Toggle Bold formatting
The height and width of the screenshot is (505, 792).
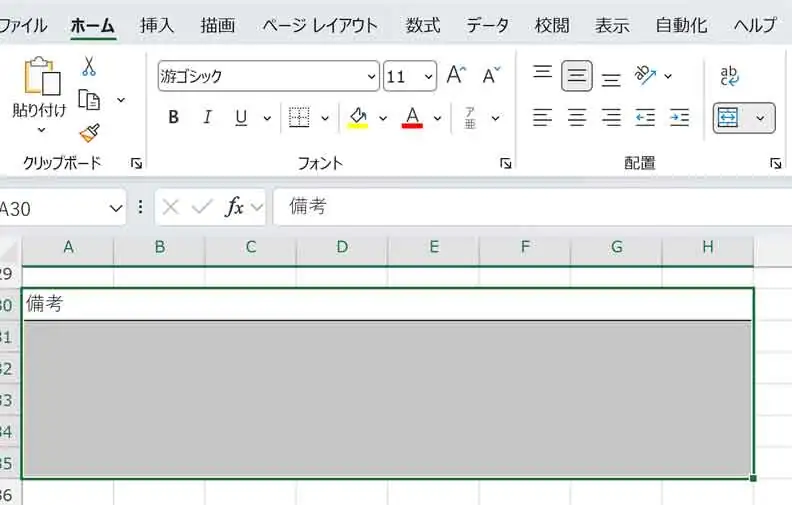pos(173,118)
